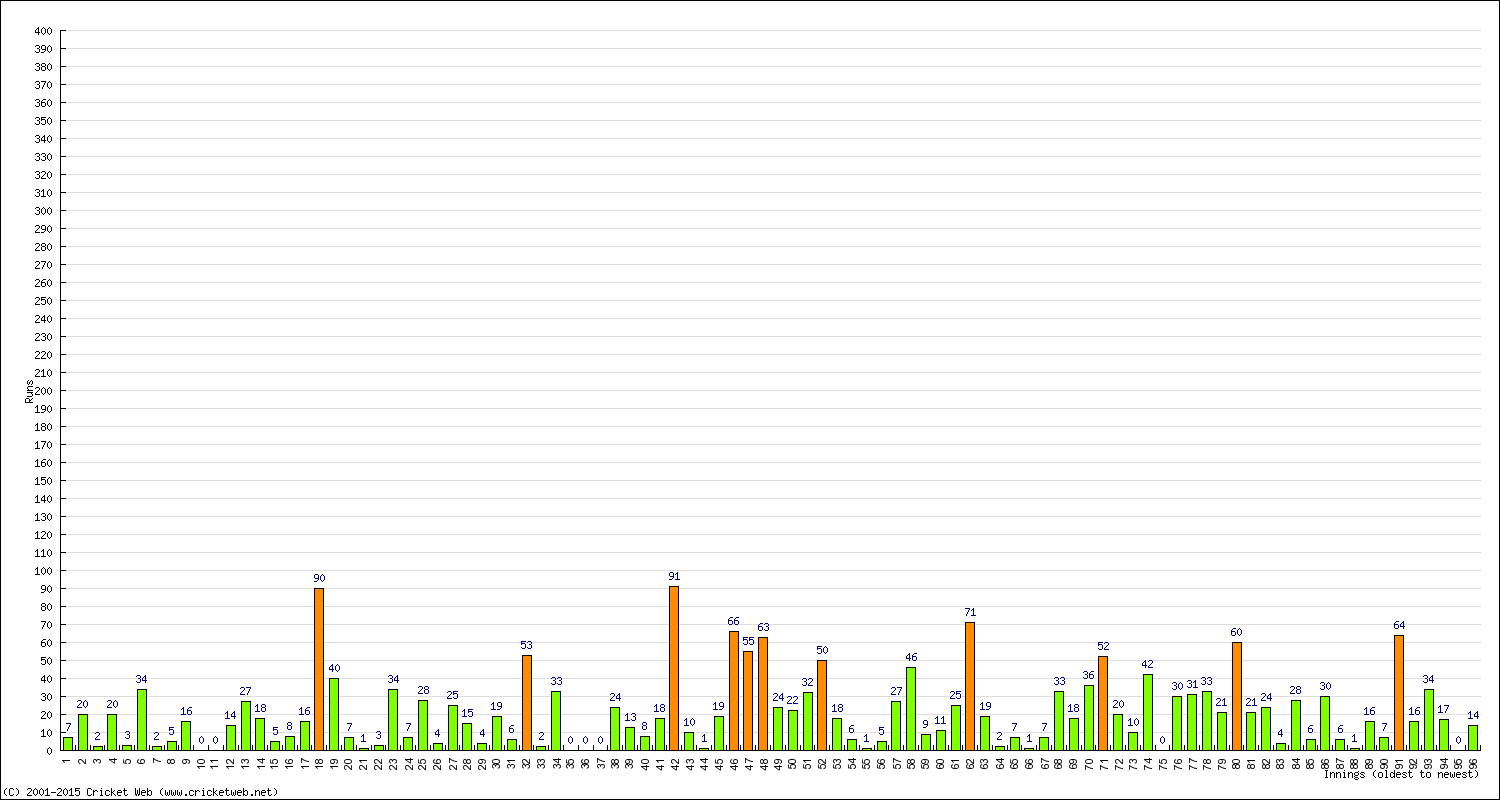Select the green bar labeled 31

tap(1192, 722)
